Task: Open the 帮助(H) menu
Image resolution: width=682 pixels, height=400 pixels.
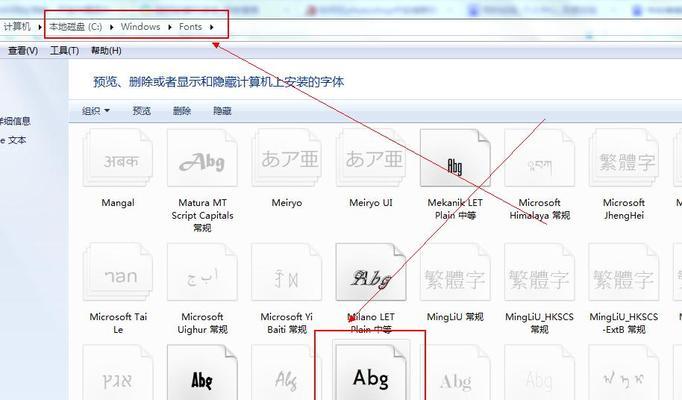Action: (x=106, y=51)
